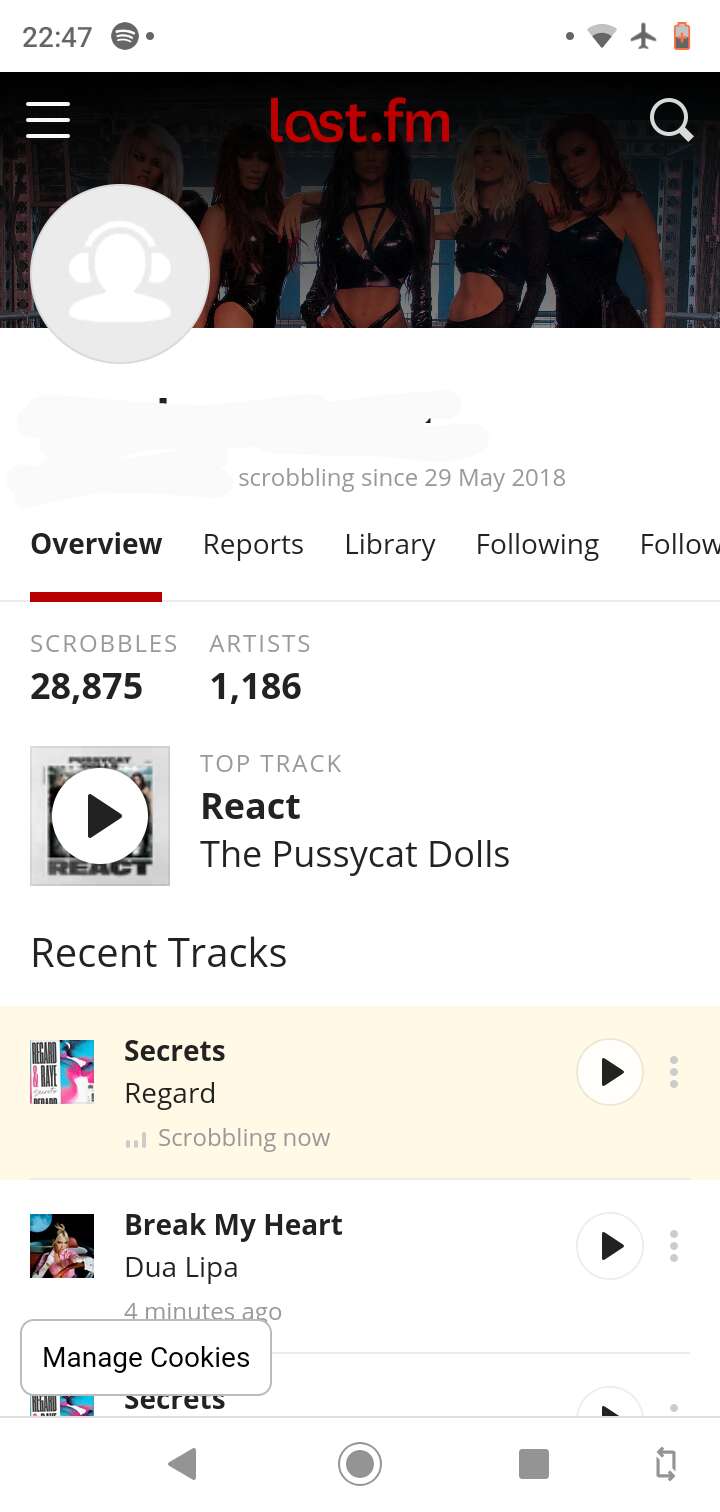Open the Dua Lipa artist link

click(x=181, y=1267)
